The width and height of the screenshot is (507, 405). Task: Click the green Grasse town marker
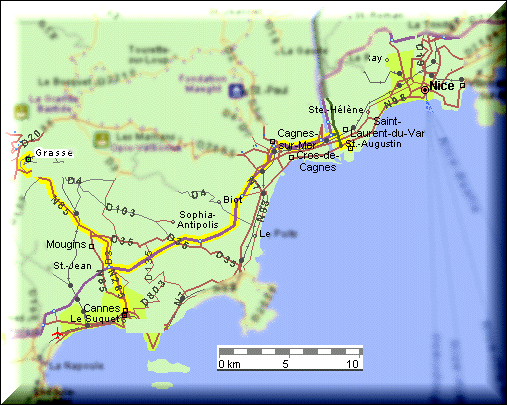28,160
